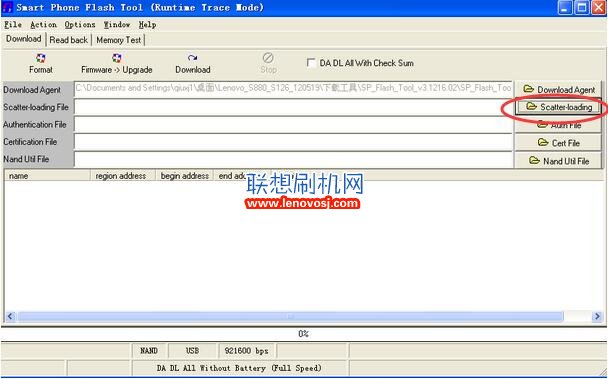Click the Firmware -> Upgrade icon

pos(116,64)
